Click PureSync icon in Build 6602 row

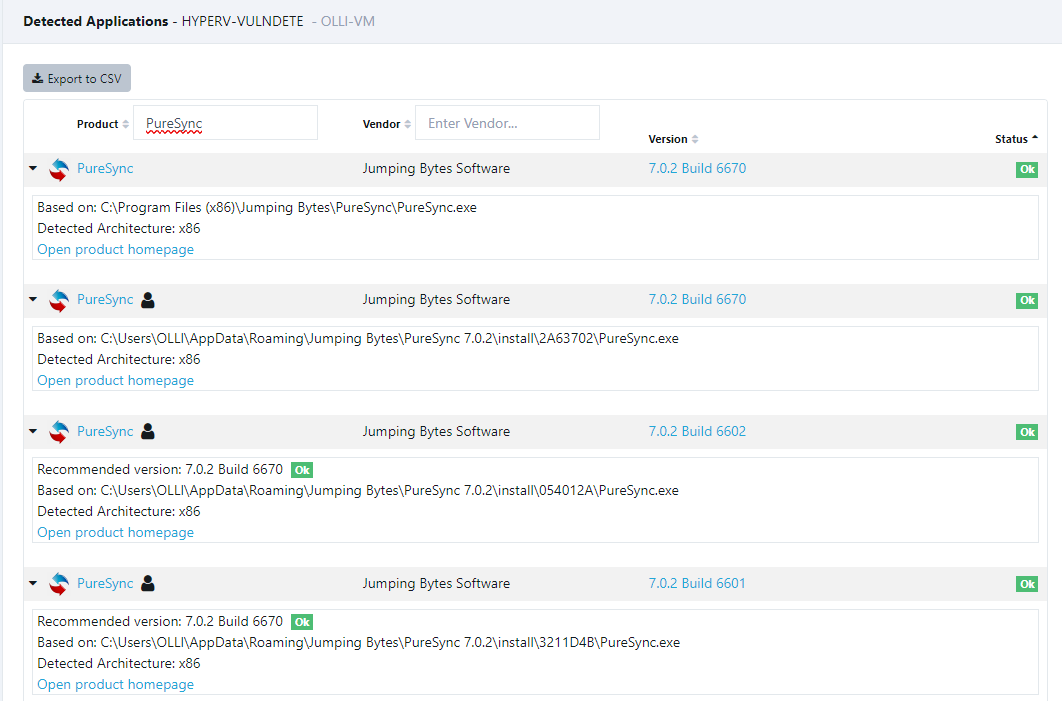pyautogui.click(x=59, y=432)
